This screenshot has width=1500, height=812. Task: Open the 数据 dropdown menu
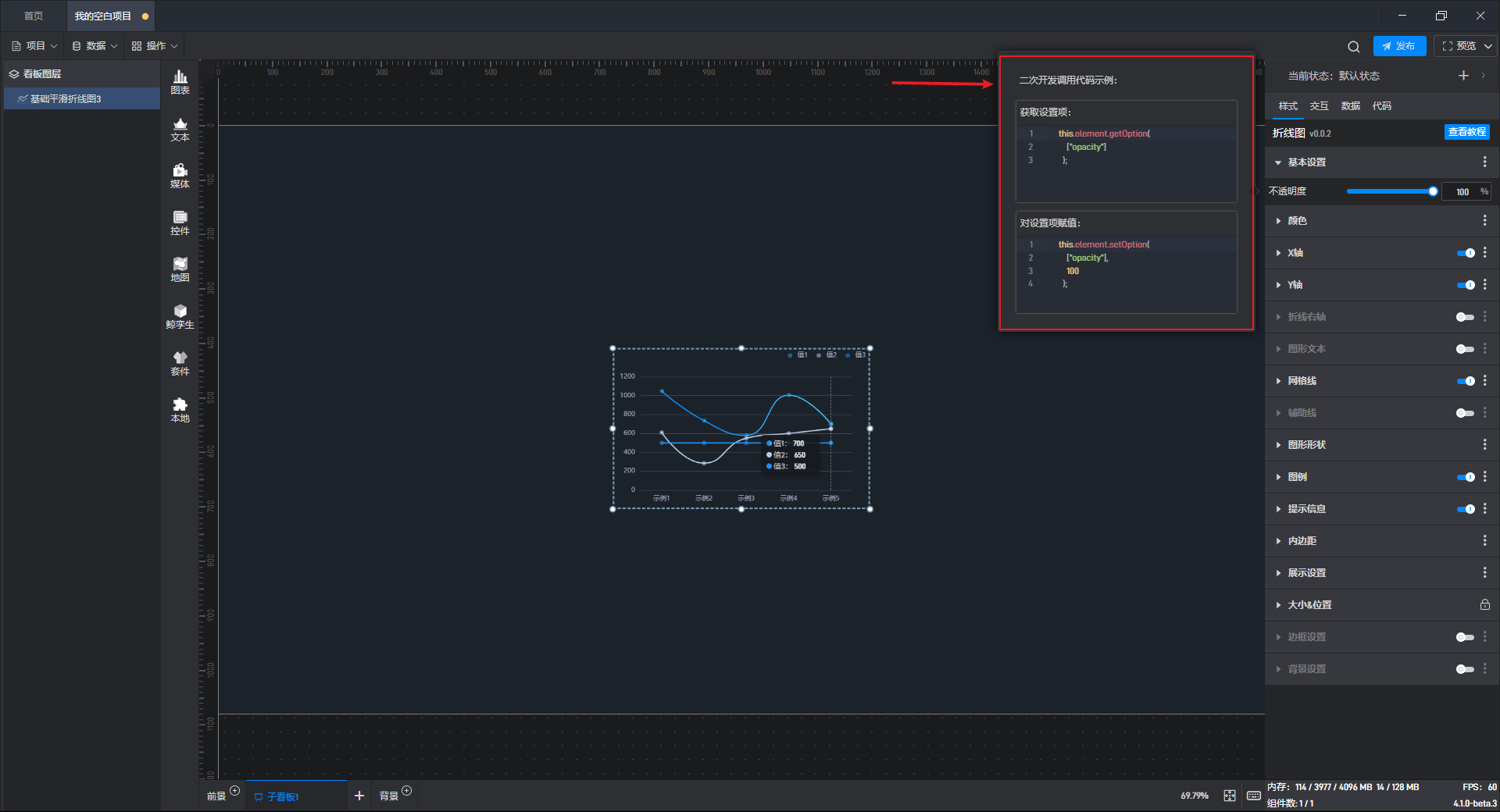pyautogui.click(x=95, y=46)
